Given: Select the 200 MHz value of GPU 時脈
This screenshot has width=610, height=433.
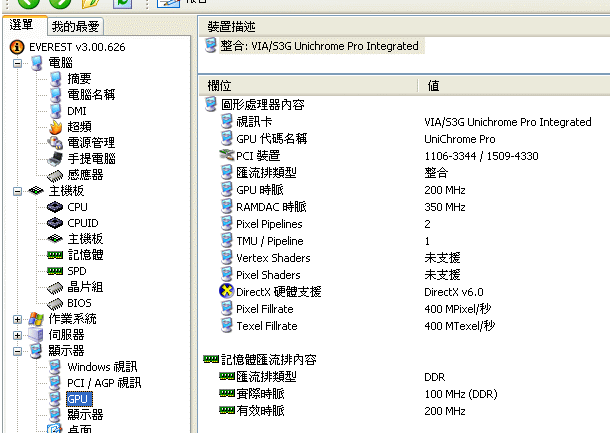Looking at the screenshot, I should [445, 190].
